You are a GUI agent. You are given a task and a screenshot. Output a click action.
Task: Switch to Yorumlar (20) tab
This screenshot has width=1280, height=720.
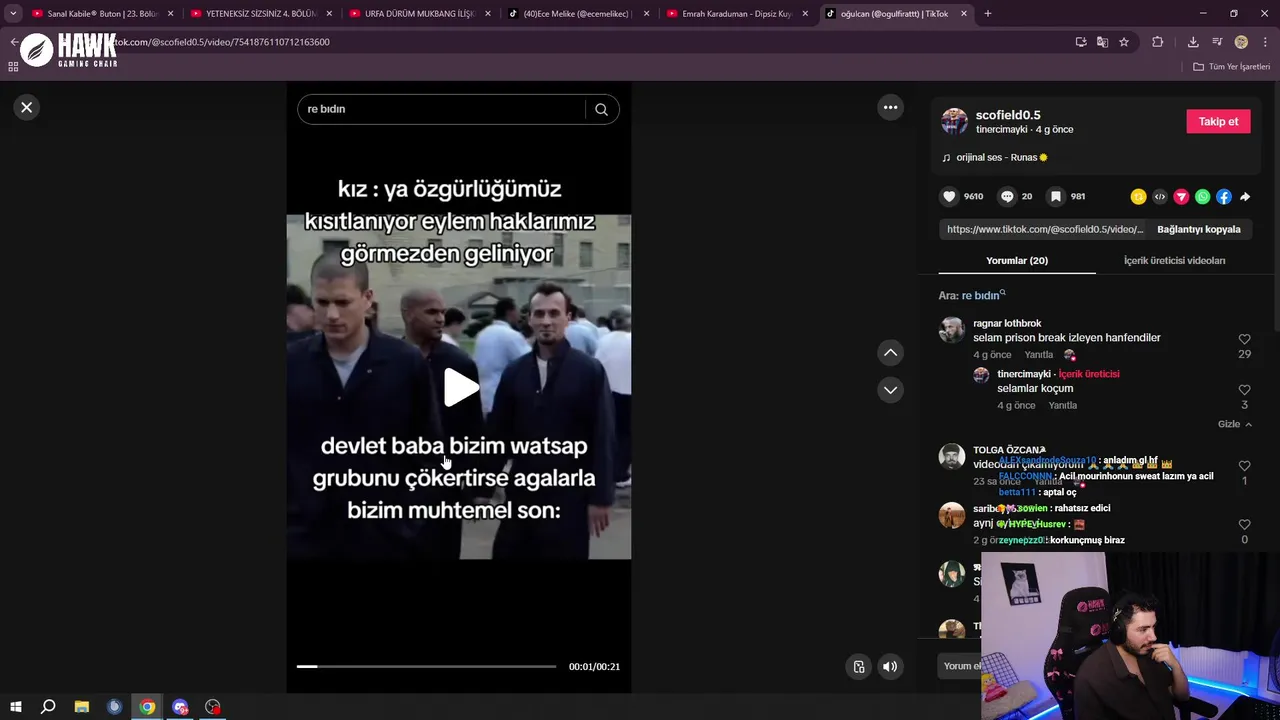point(1017,260)
